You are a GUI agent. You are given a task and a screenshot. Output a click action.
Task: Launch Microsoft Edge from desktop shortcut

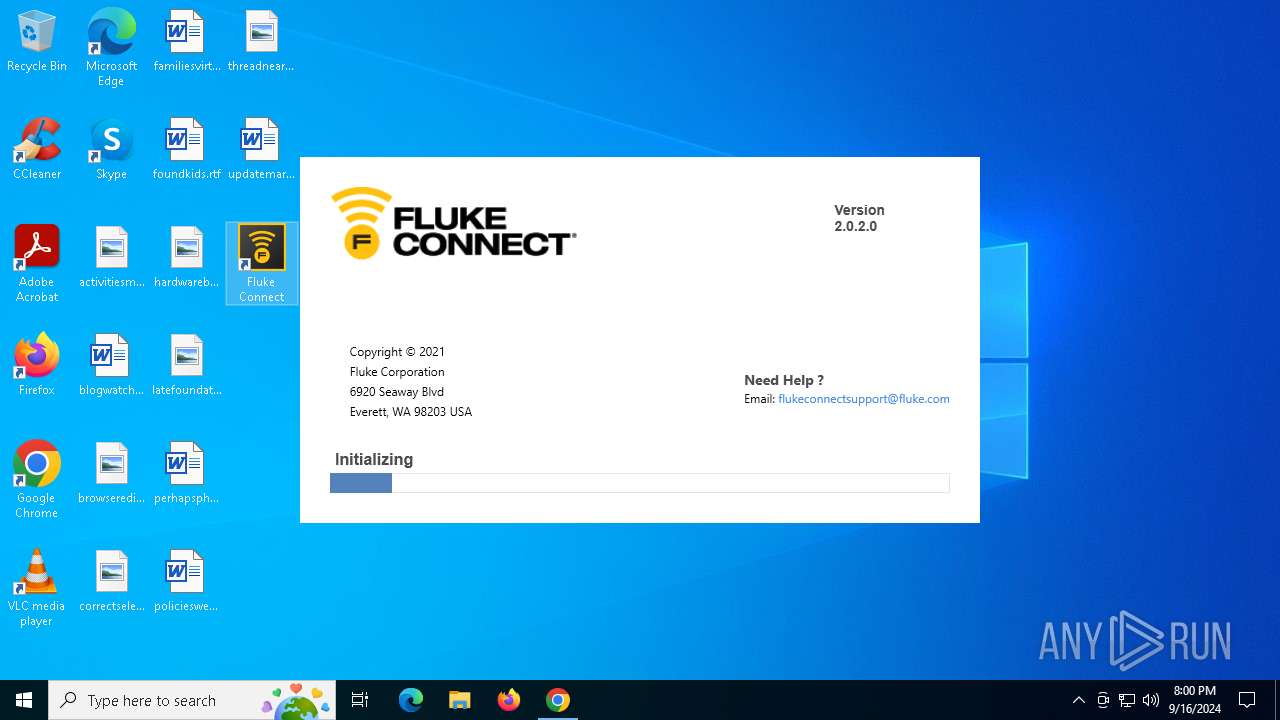pos(111,48)
